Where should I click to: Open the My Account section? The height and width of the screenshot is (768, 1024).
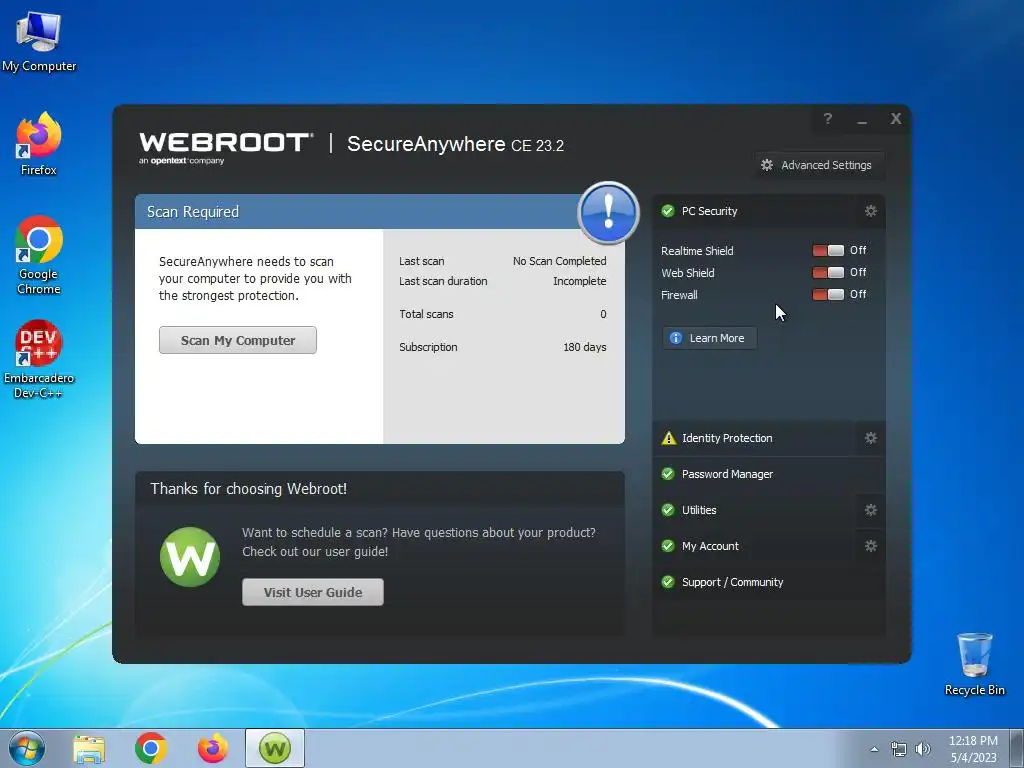point(754,546)
